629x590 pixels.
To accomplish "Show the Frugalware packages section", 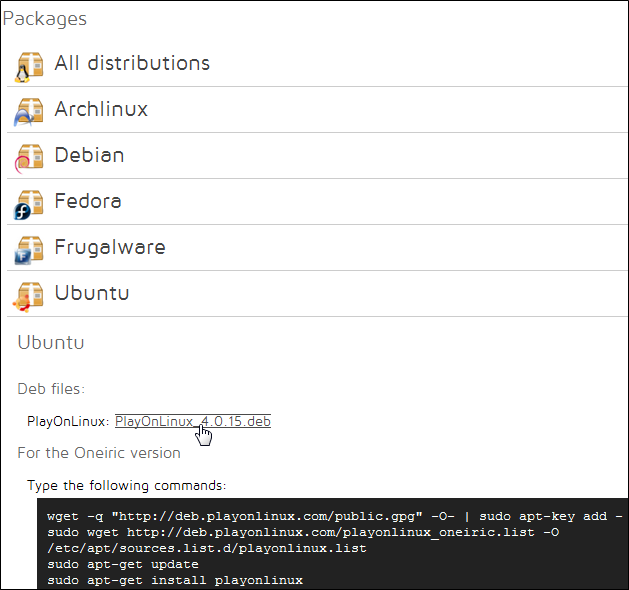I will (x=110, y=247).
